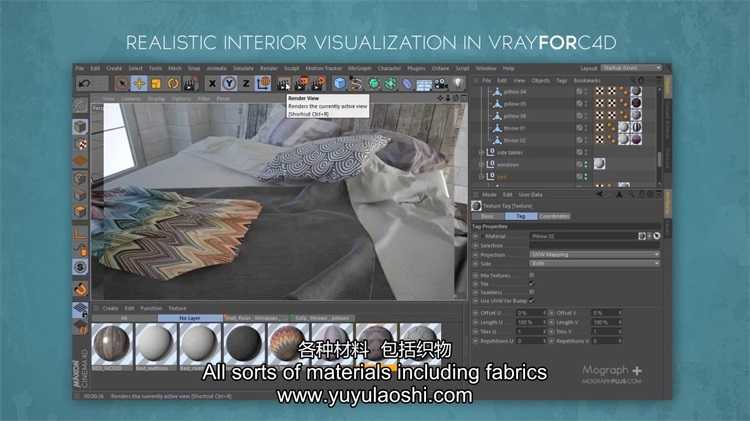The image size is (750, 421).
Task: Open the Render Settings icon
Action: click(319, 84)
